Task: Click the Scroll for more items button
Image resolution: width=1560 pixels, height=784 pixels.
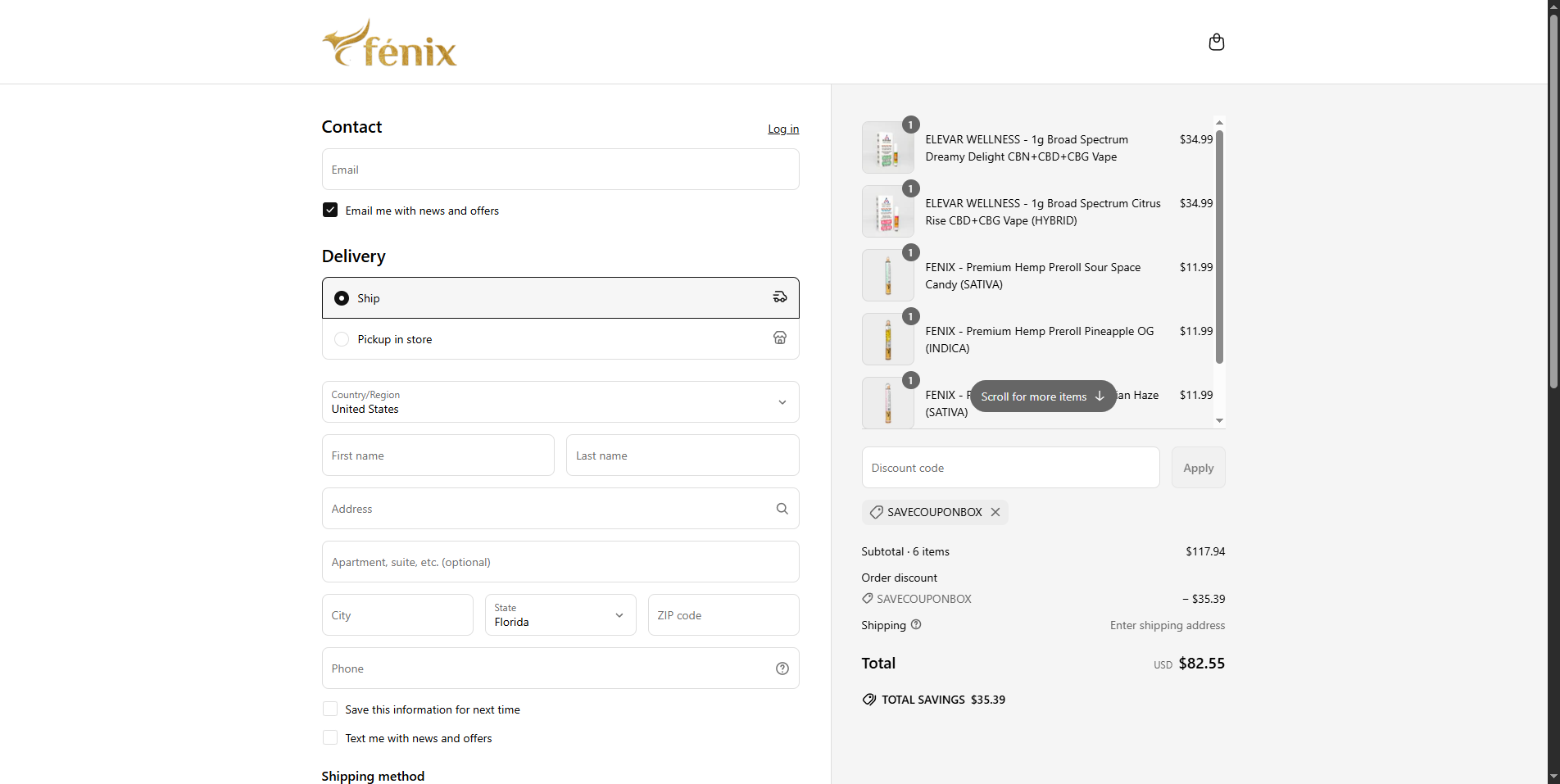Action: [x=1043, y=396]
